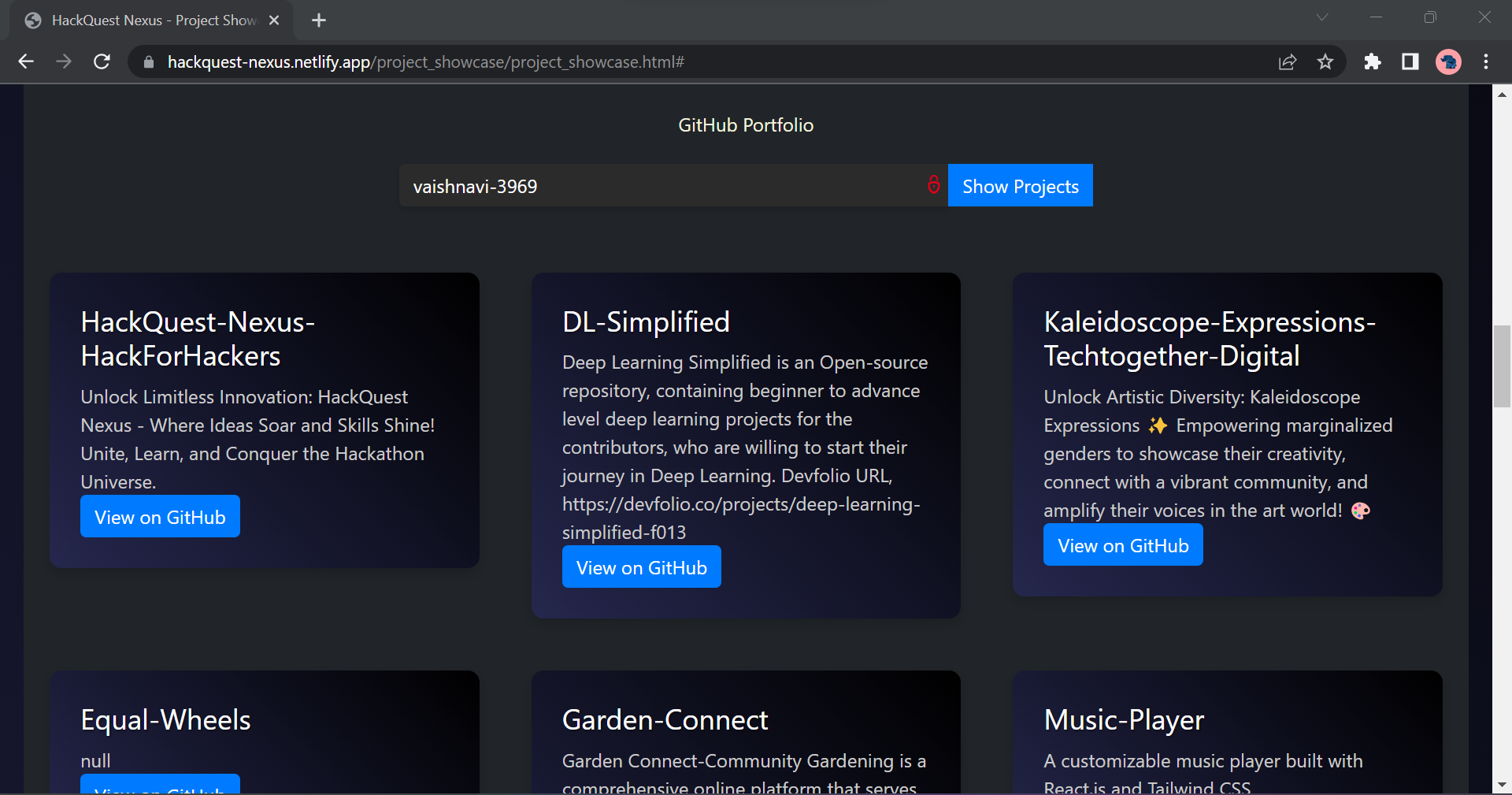1512x795 pixels.
Task: Click the Garden-Connect card title
Action: tap(665, 719)
